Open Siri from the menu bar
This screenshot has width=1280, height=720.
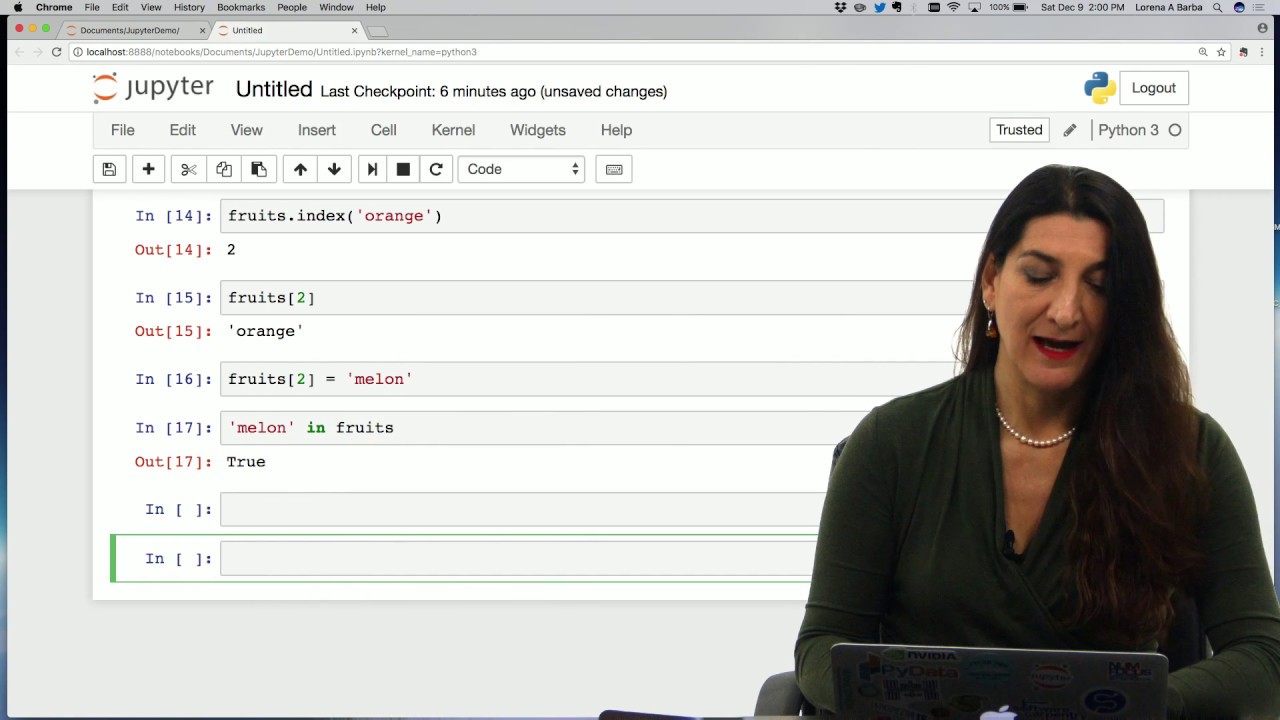[x=1239, y=7]
